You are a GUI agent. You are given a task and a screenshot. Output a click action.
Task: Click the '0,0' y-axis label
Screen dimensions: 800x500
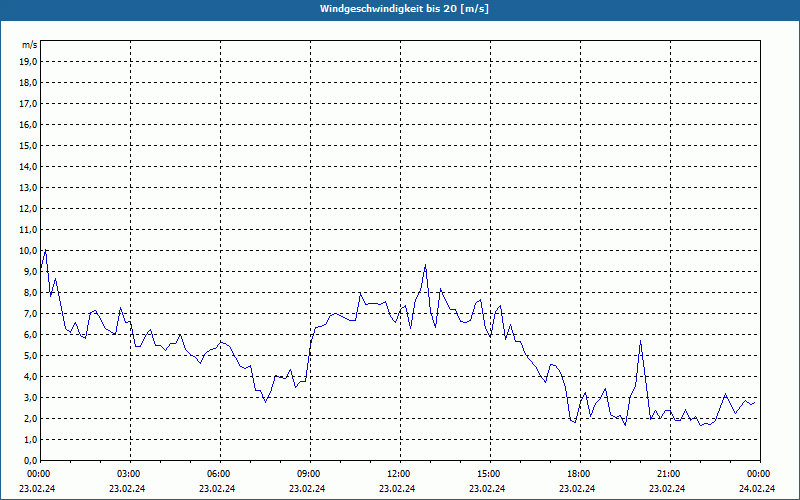point(30,461)
